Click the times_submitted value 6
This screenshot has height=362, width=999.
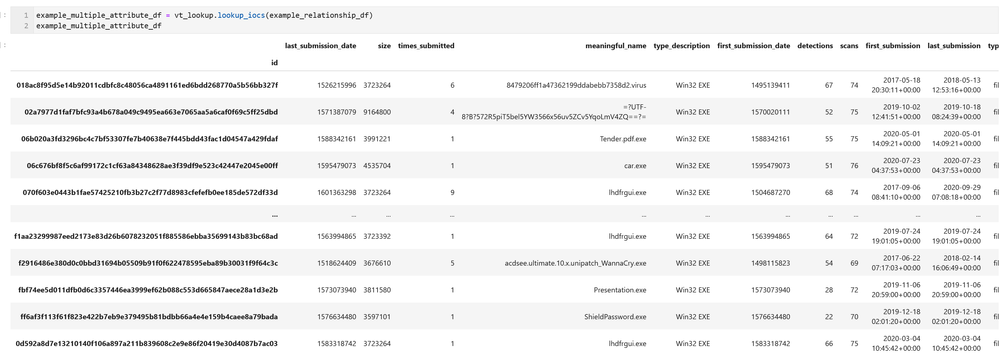[x=452, y=85]
